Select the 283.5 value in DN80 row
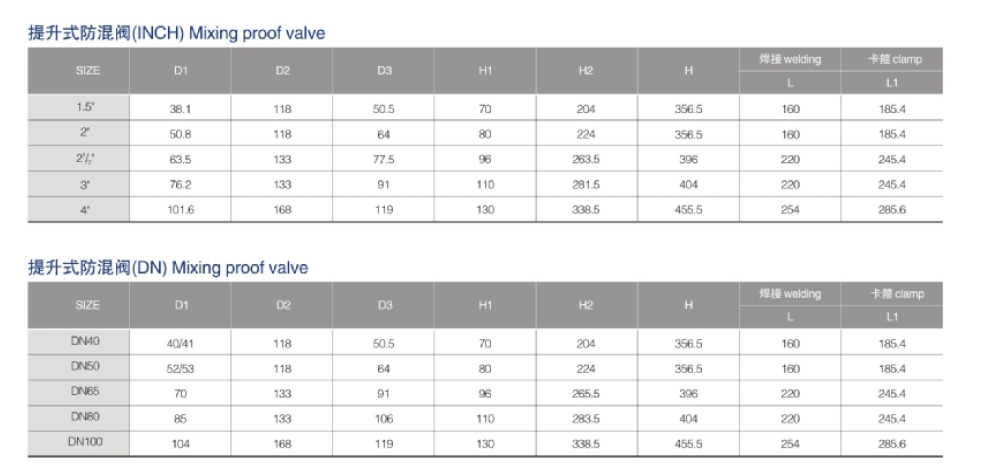The height and width of the screenshot is (476, 982). pos(586,419)
